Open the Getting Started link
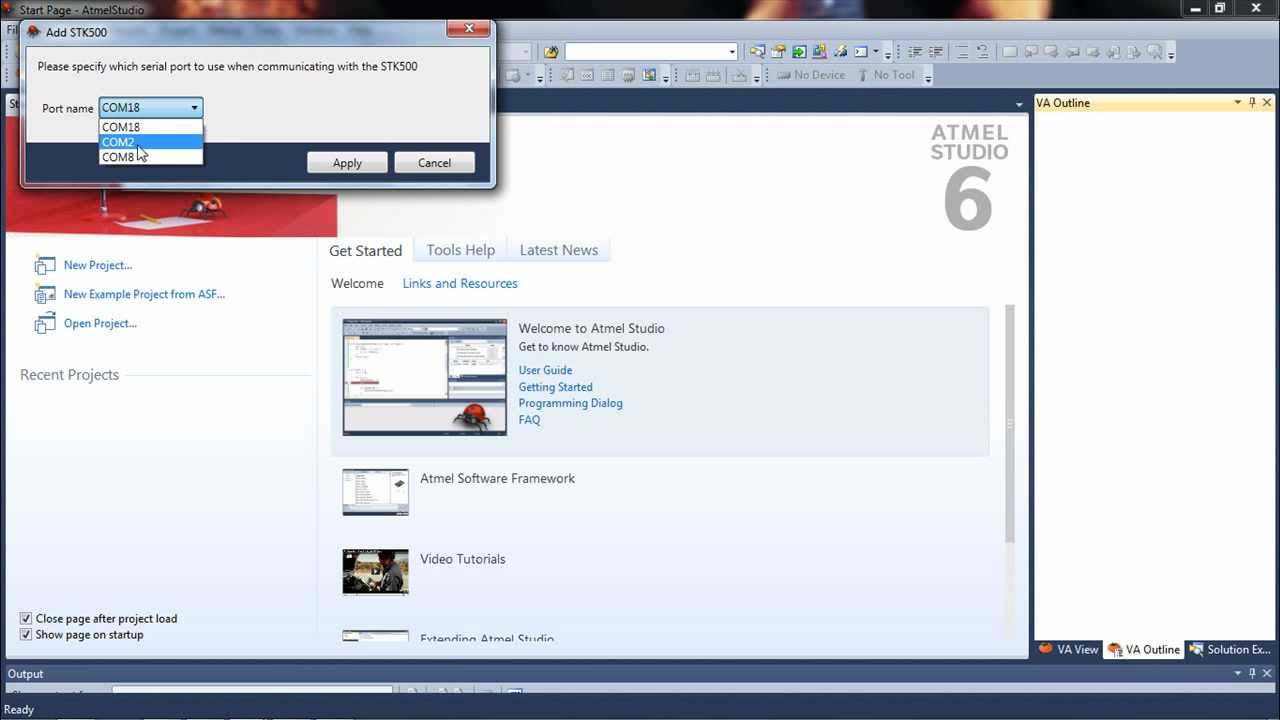Image resolution: width=1280 pixels, height=720 pixels. tap(555, 387)
